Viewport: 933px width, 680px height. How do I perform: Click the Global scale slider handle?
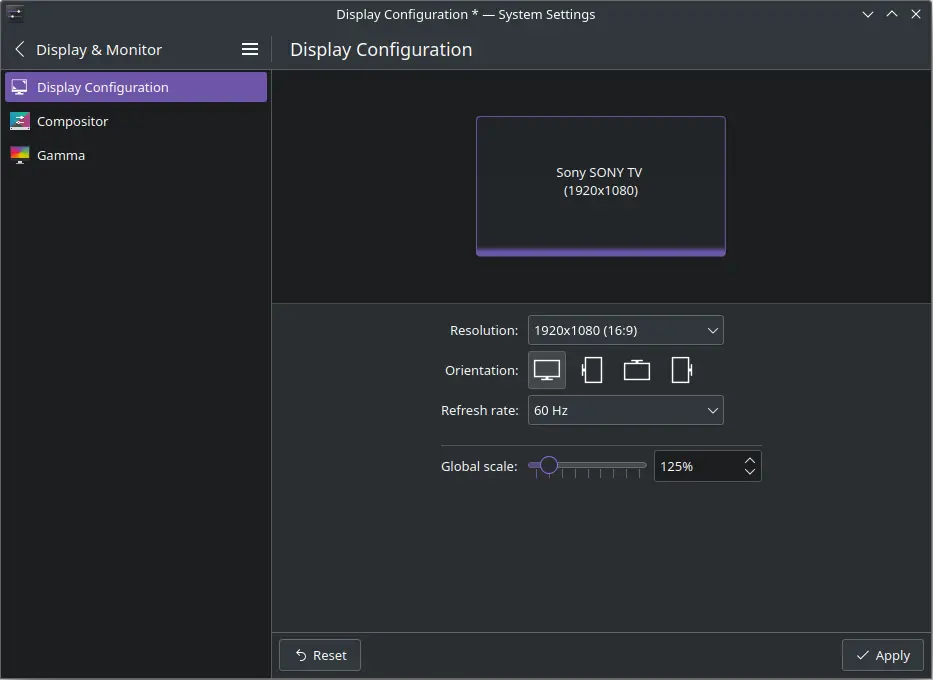click(x=548, y=465)
